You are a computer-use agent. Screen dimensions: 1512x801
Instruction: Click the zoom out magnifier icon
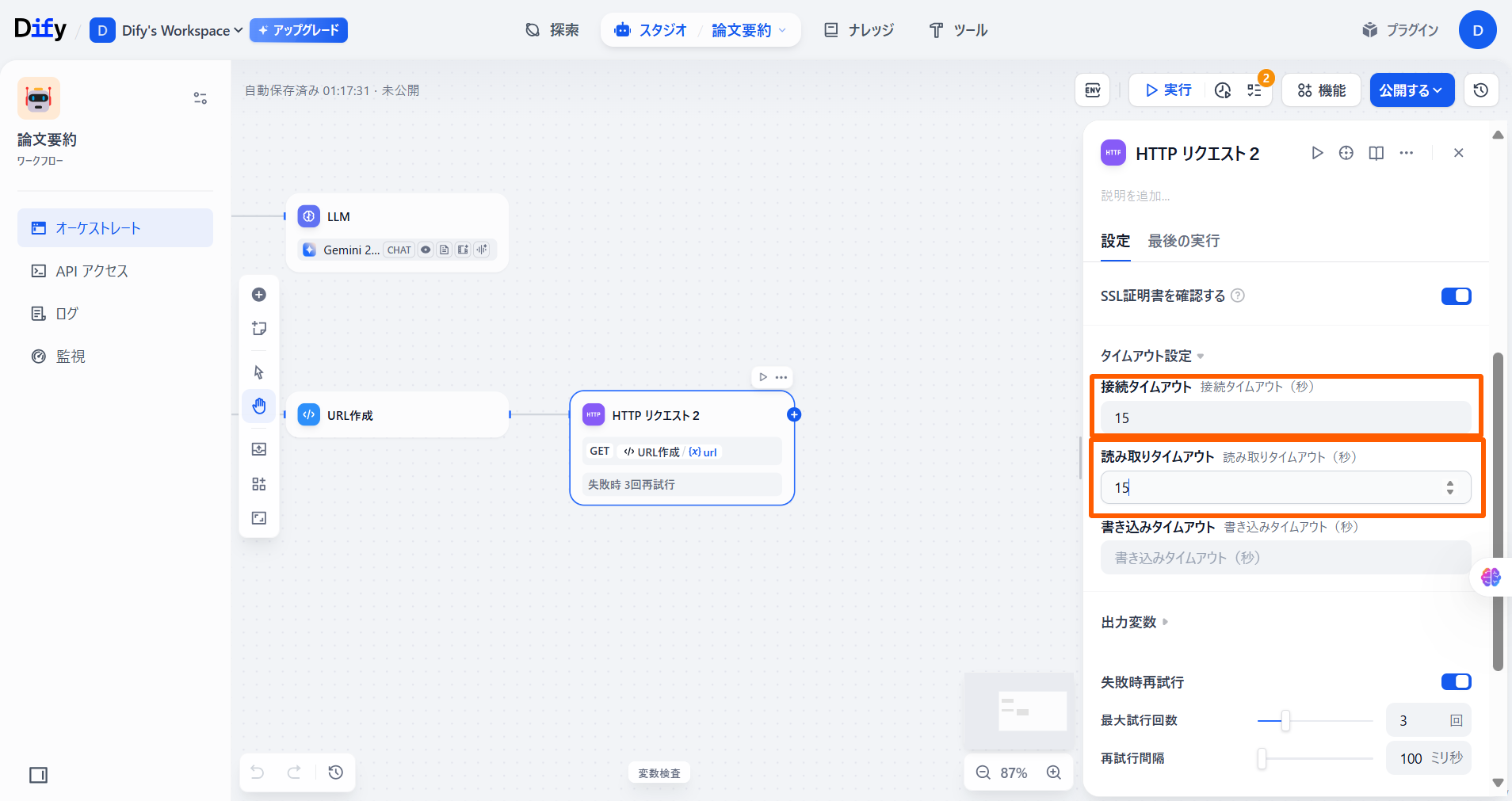tap(983, 772)
